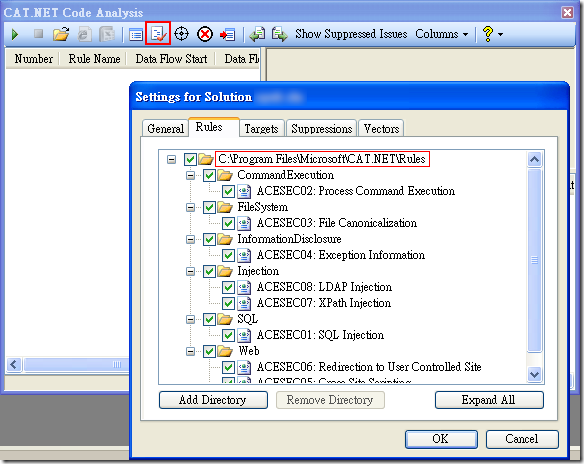Click the Expand All button
Screen dimensions: 584x464
[489, 400]
